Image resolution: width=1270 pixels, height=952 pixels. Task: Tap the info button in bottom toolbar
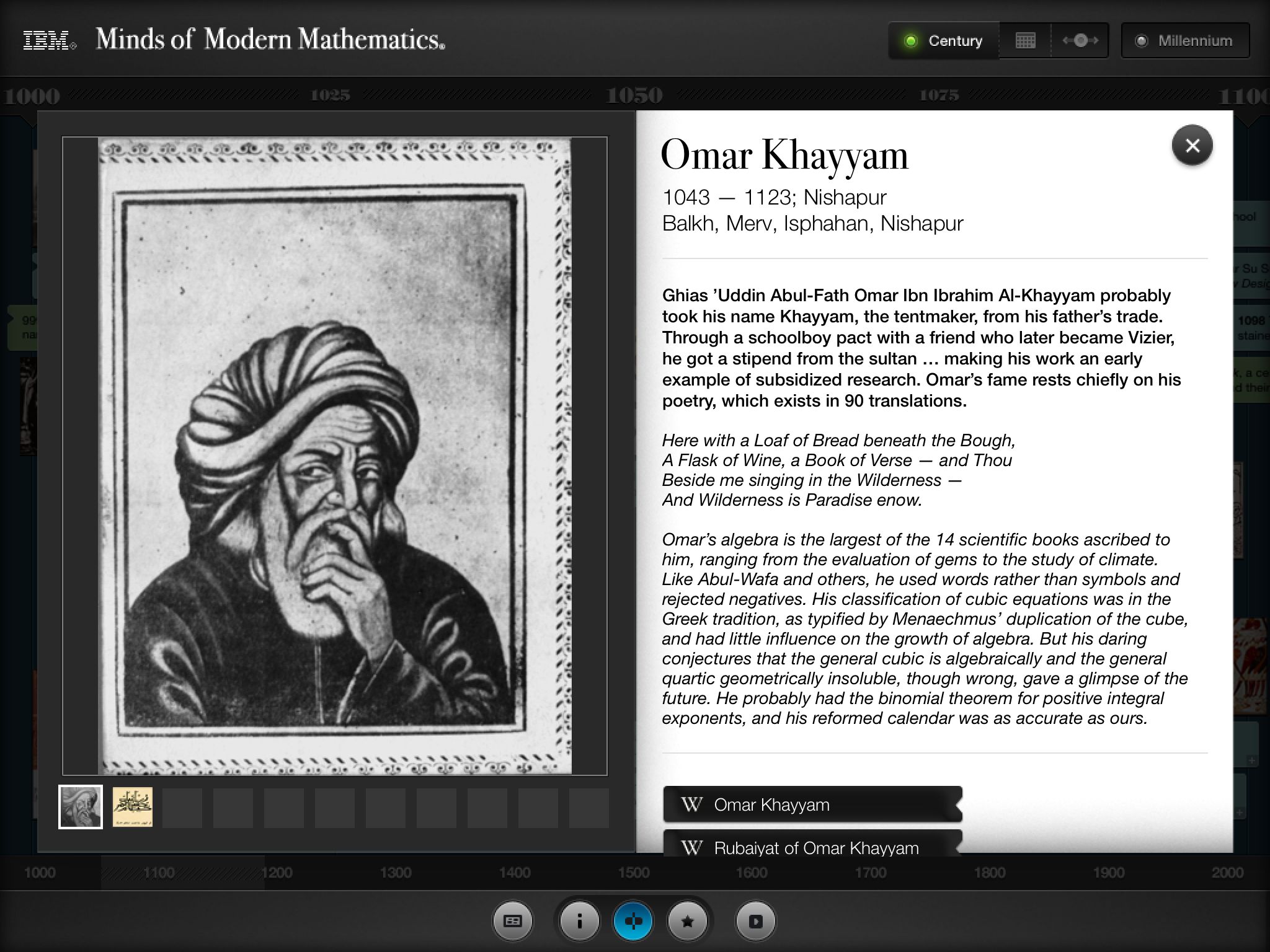[x=579, y=921]
